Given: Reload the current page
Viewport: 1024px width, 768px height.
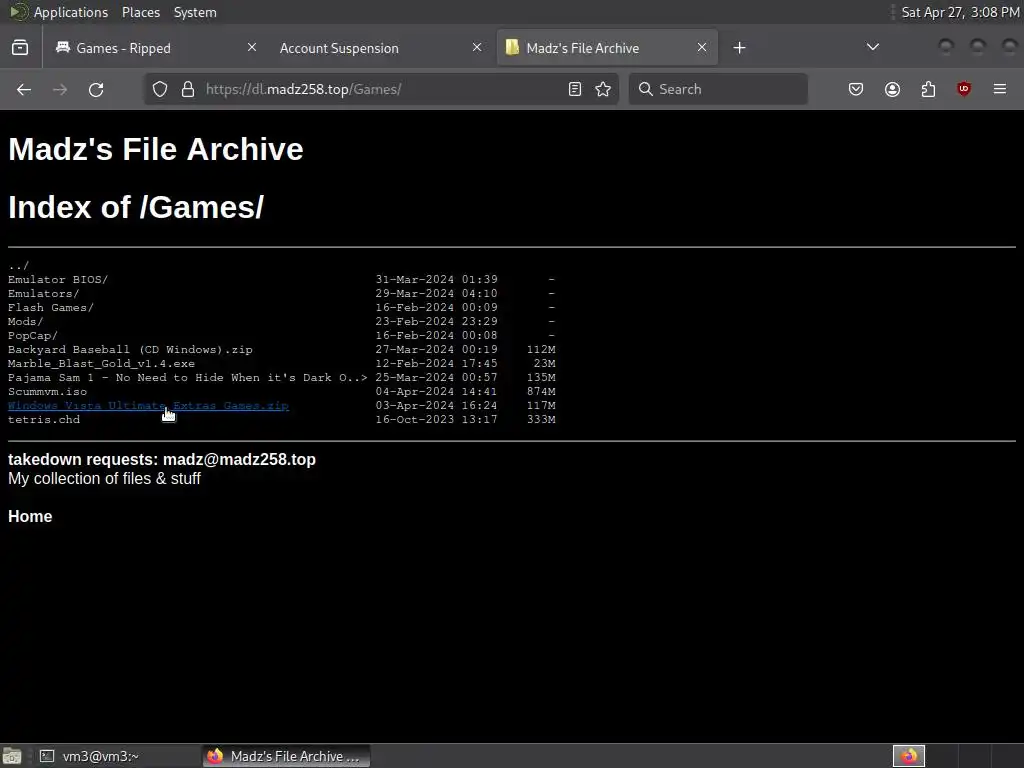Looking at the screenshot, I should pos(96,89).
